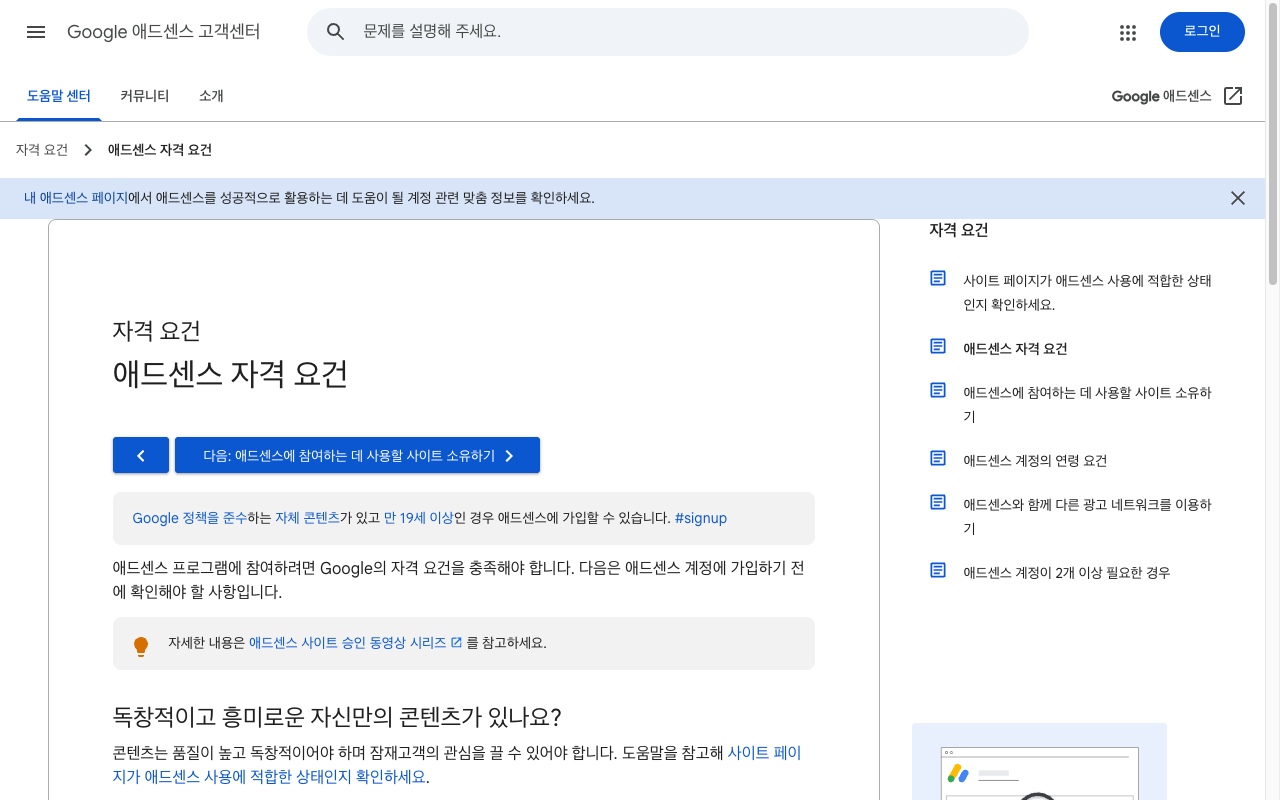Click the lightbulb tip icon

pyautogui.click(x=141, y=646)
